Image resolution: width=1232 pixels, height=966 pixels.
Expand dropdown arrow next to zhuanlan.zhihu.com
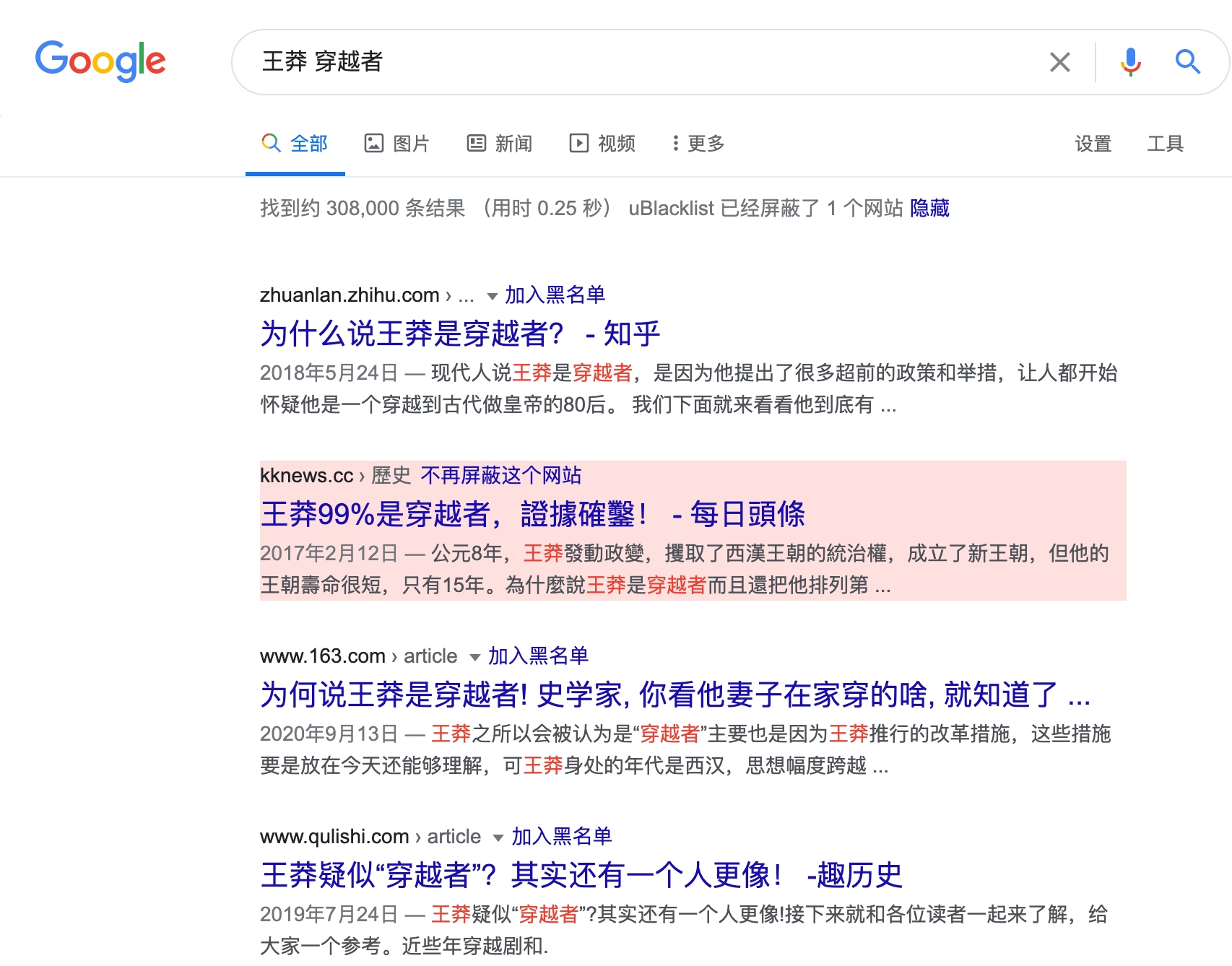(493, 296)
